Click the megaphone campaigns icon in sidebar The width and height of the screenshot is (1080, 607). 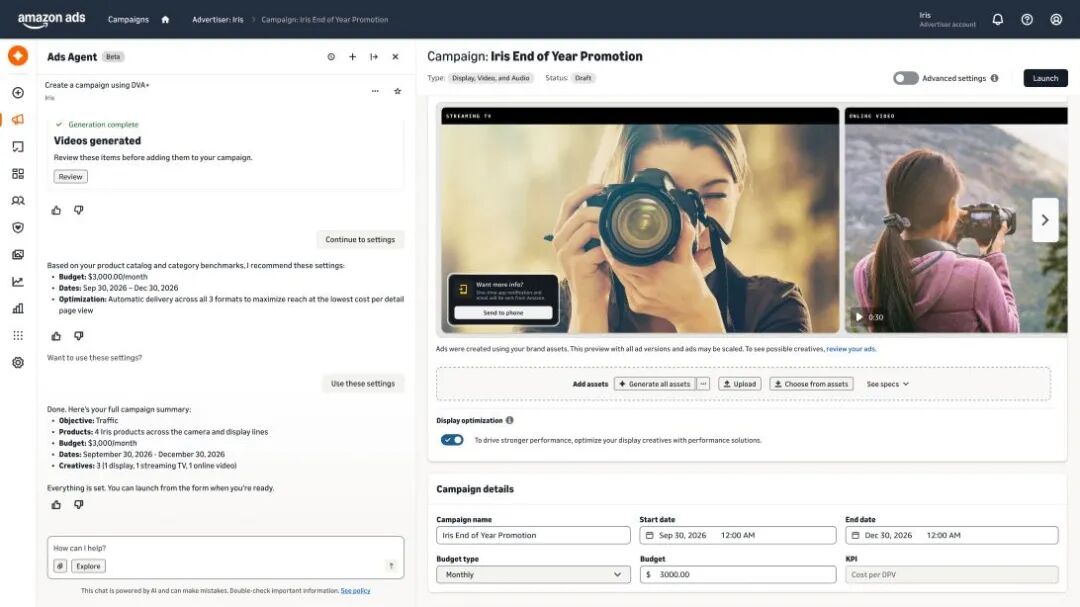pyautogui.click(x=18, y=119)
